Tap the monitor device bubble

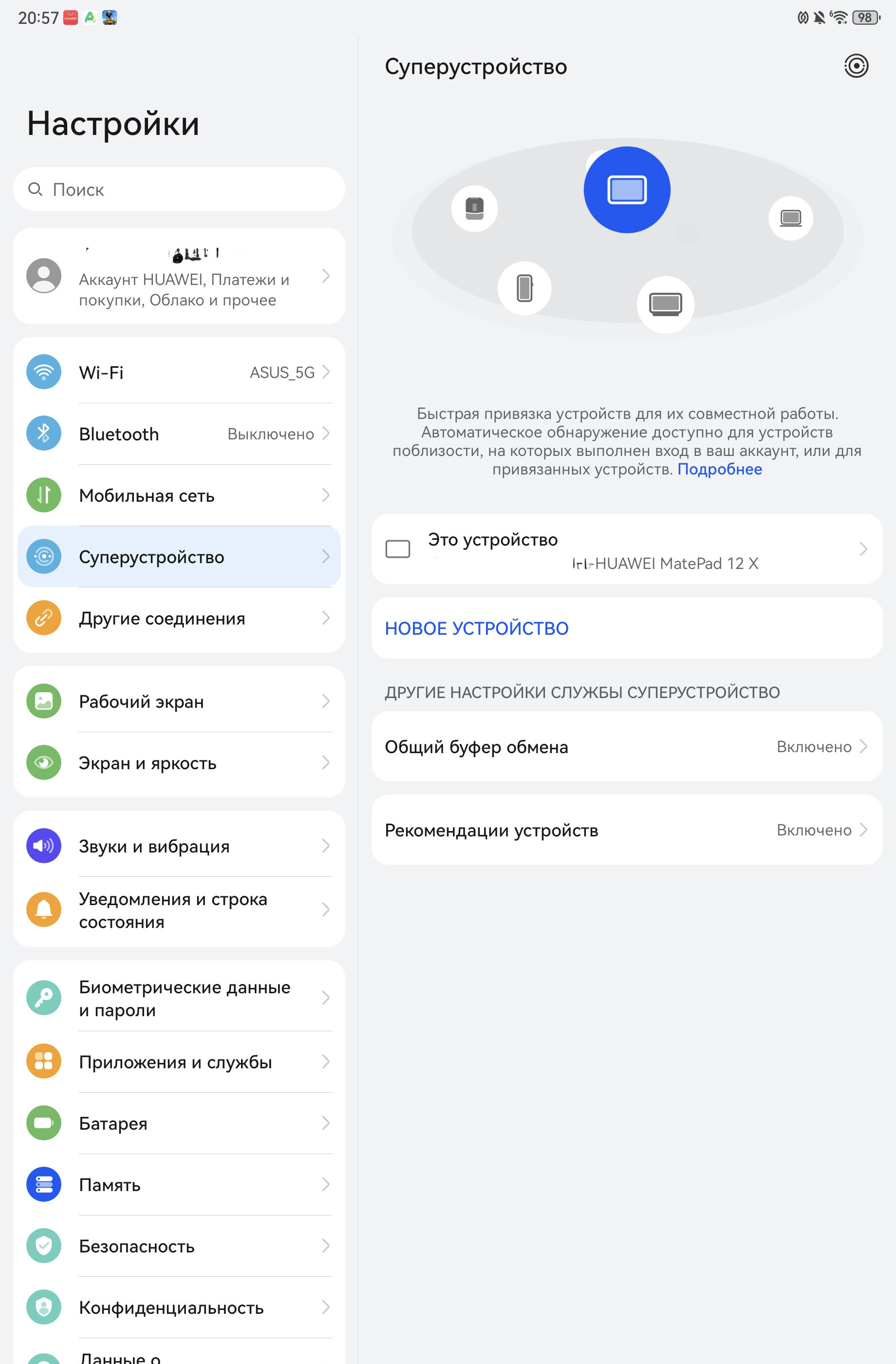tap(665, 304)
